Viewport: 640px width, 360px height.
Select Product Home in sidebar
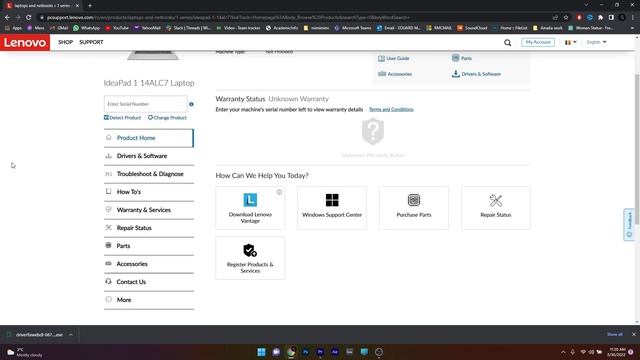pos(149,138)
